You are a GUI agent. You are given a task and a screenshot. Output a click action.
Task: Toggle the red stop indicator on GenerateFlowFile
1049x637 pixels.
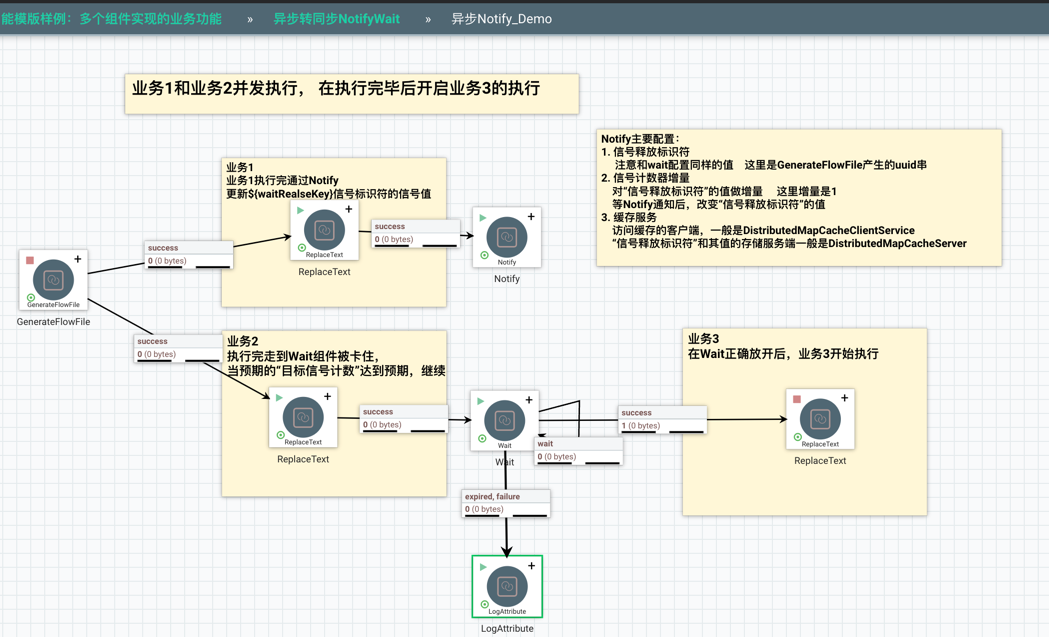[x=30, y=260]
